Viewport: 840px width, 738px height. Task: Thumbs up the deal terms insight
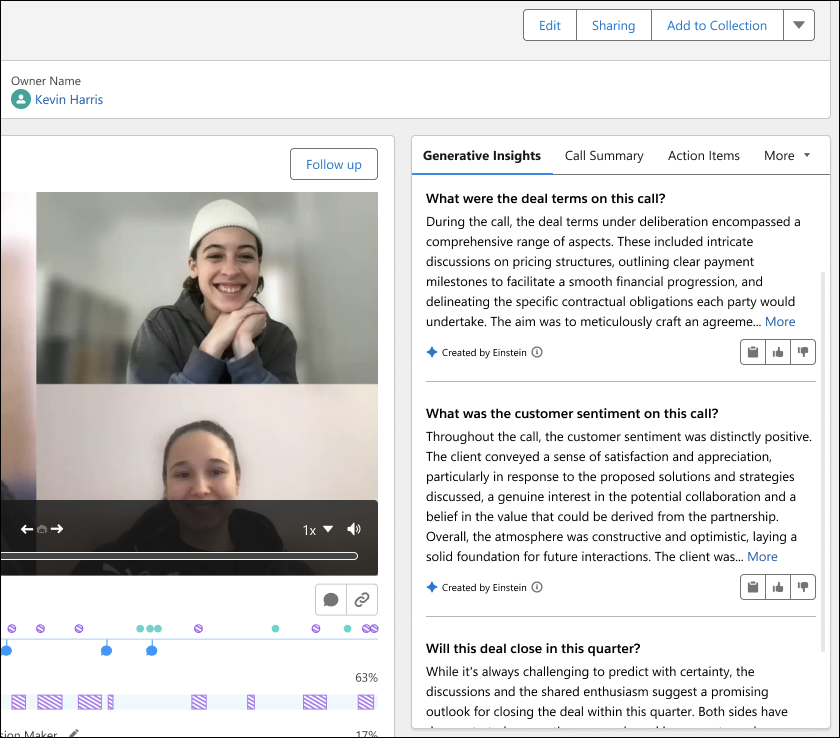point(778,352)
